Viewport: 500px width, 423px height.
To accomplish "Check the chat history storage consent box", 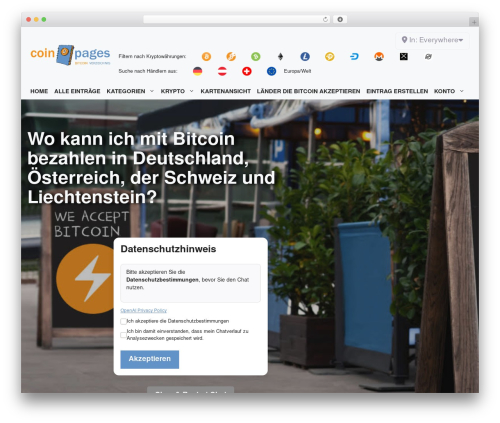I will (123, 335).
